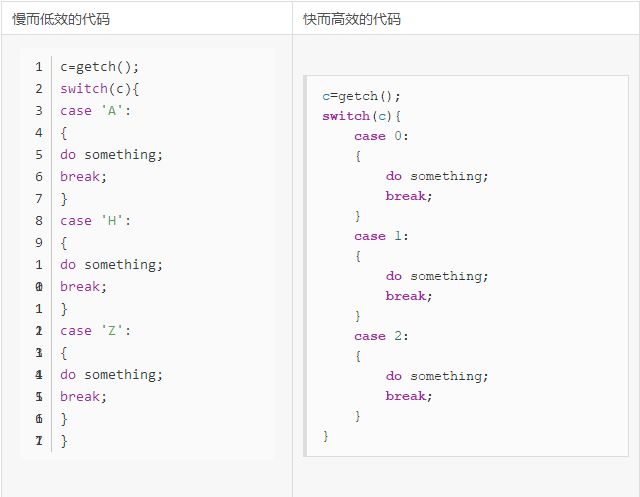640x497 pixels.
Task: Click "do something;" below case 'H'
Action: [111, 265]
